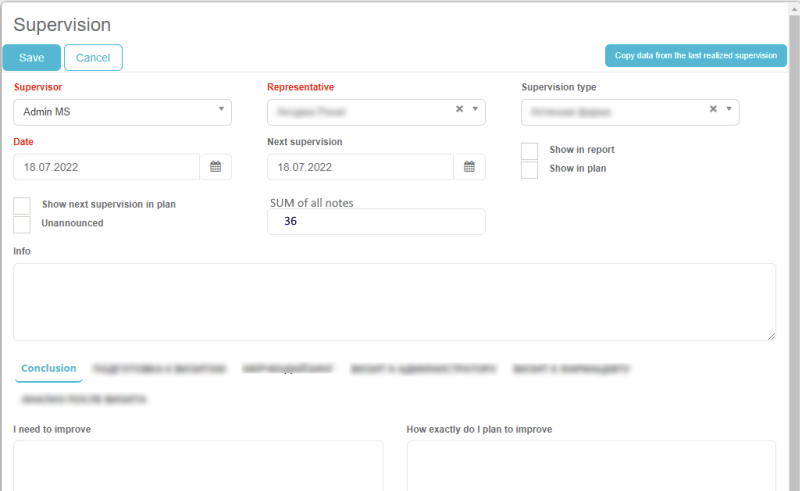Expand the Supervisor dropdown
The height and width of the screenshot is (491, 800).
pos(220,112)
